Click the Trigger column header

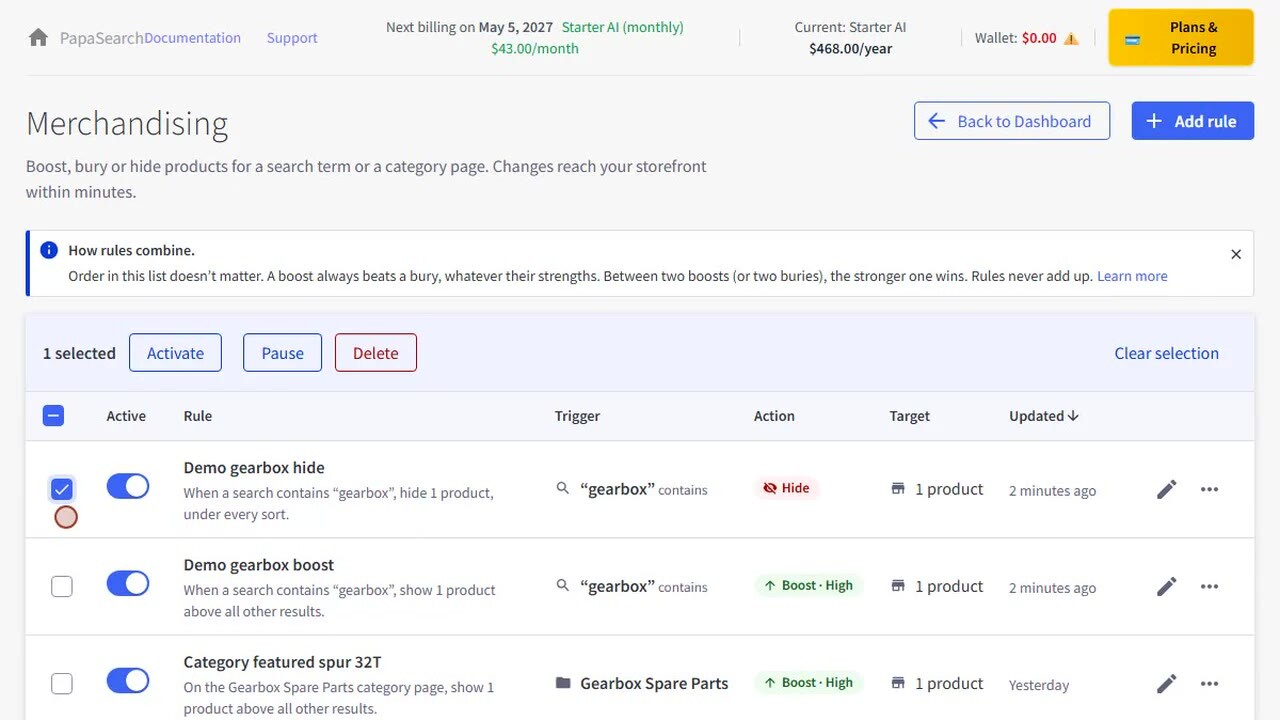tap(578, 416)
